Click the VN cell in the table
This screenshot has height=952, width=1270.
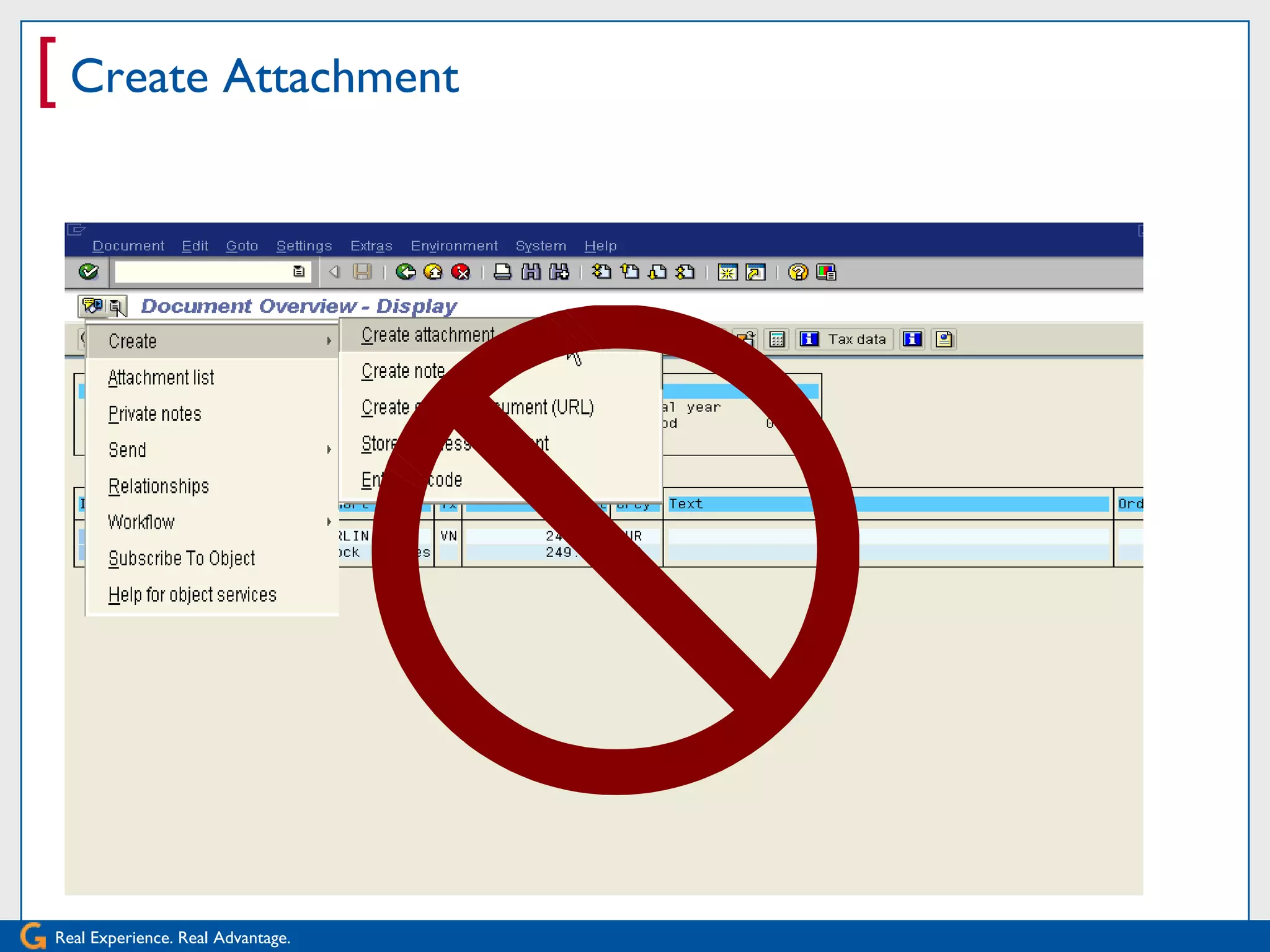(448, 536)
